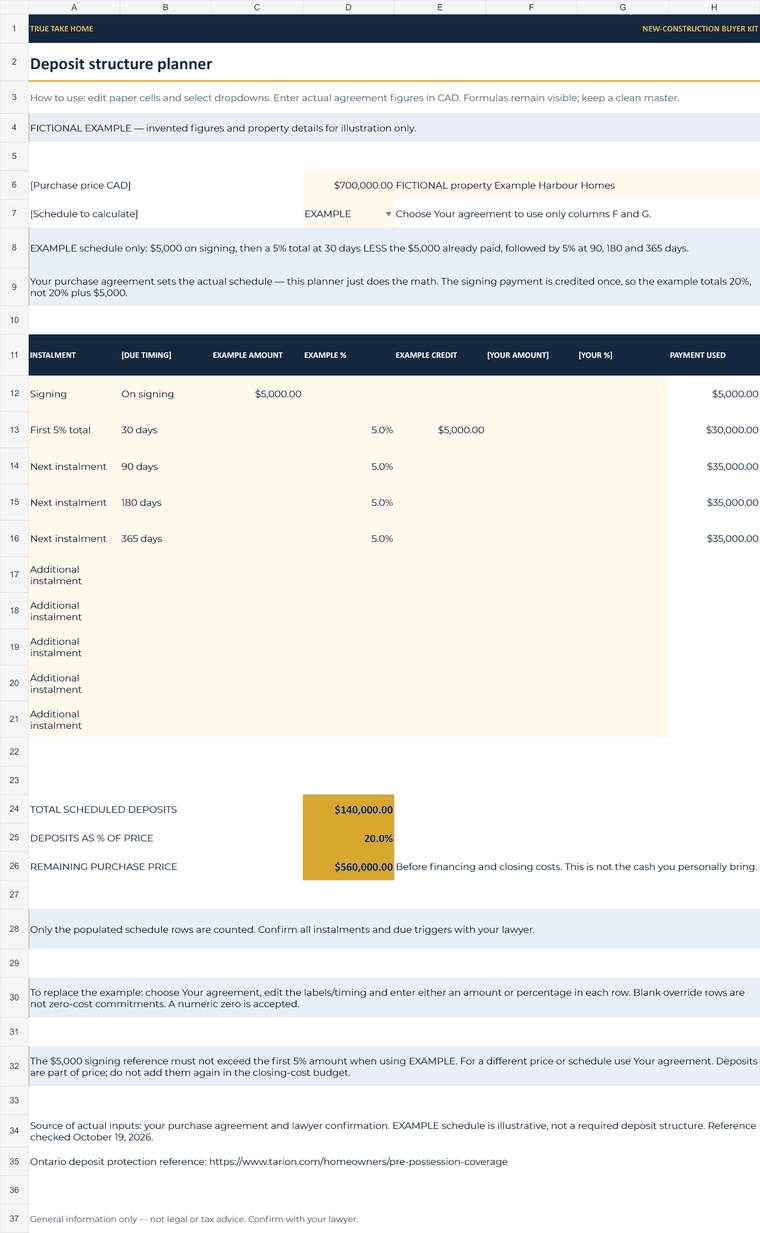Select the $5,000.00 example amount for Signing
Viewport: 760px width, 1233px height.
point(257,394)
